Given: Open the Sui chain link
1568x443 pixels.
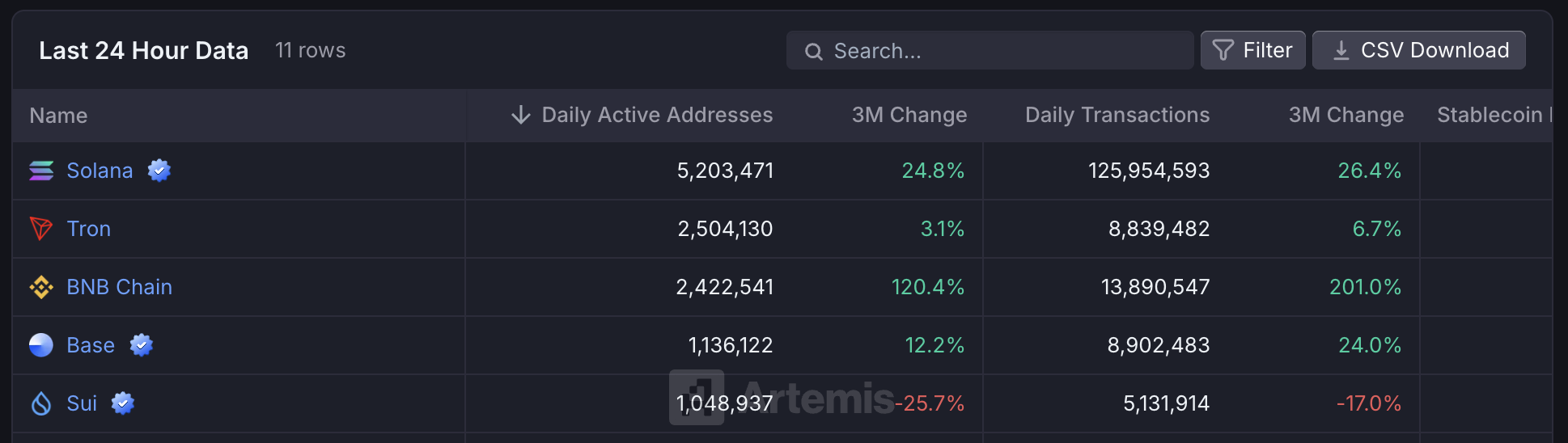Looking at the screenshot, I should [82, 403].
